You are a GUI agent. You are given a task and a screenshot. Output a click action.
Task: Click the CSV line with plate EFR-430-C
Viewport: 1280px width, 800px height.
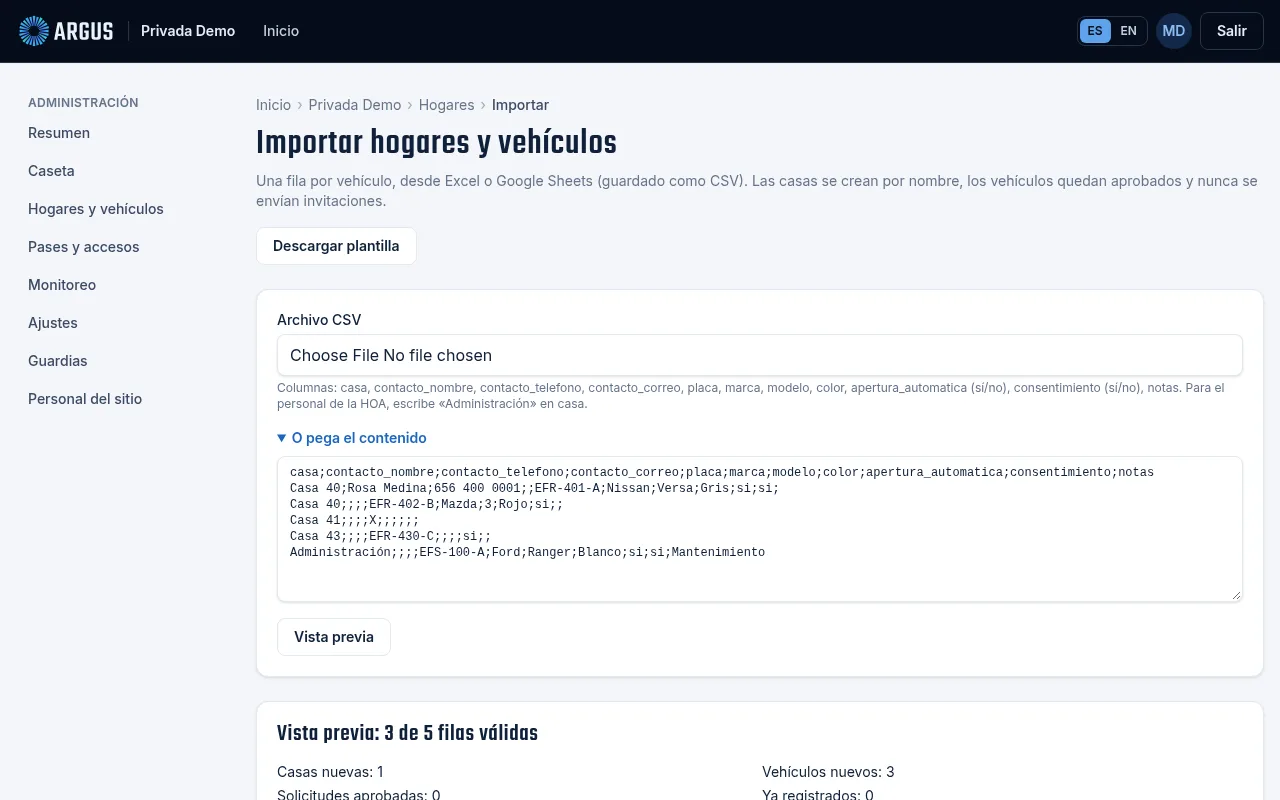(390, 536)
